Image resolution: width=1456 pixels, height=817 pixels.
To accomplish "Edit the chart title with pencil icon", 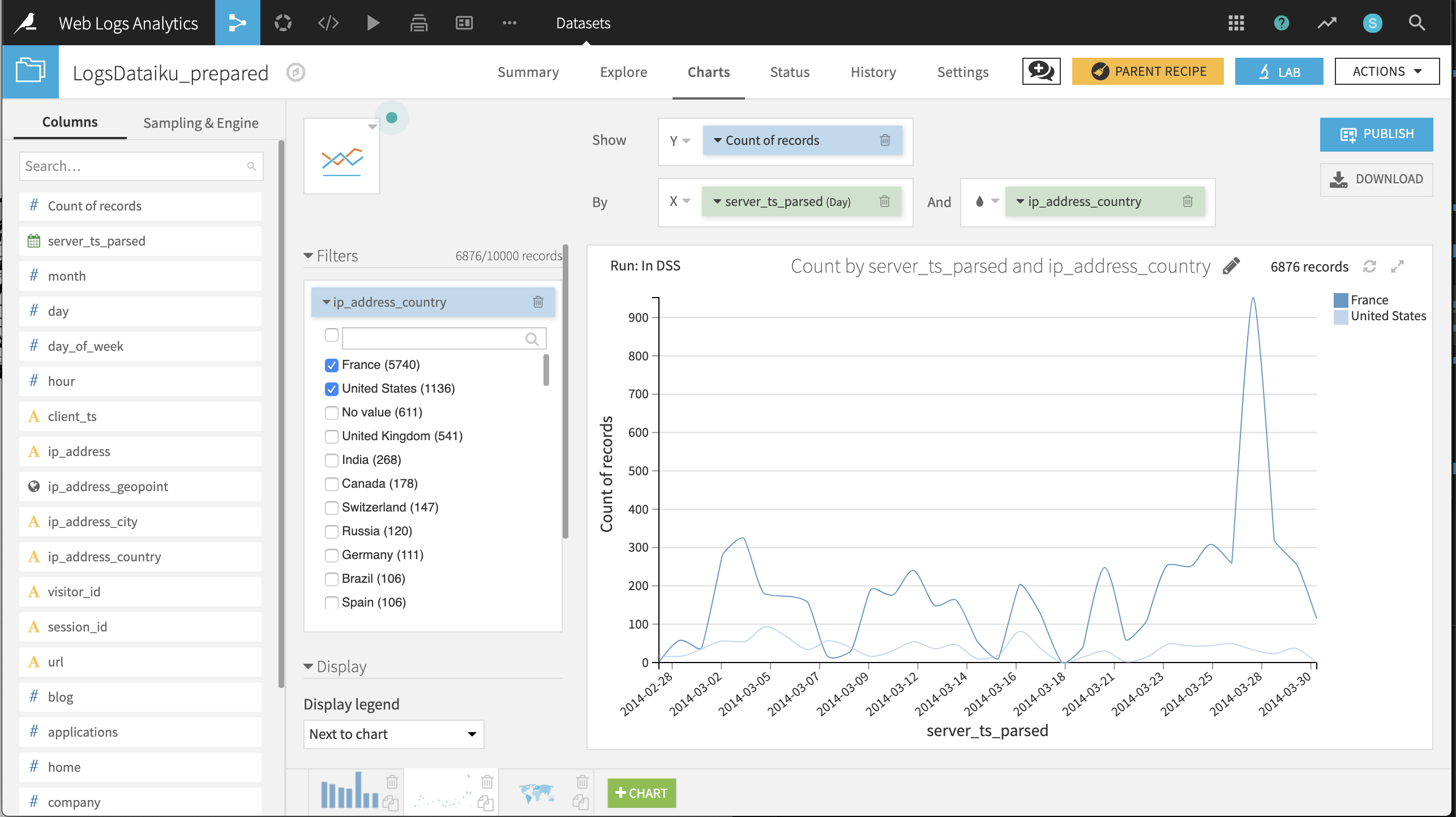I will (1231, 266).
